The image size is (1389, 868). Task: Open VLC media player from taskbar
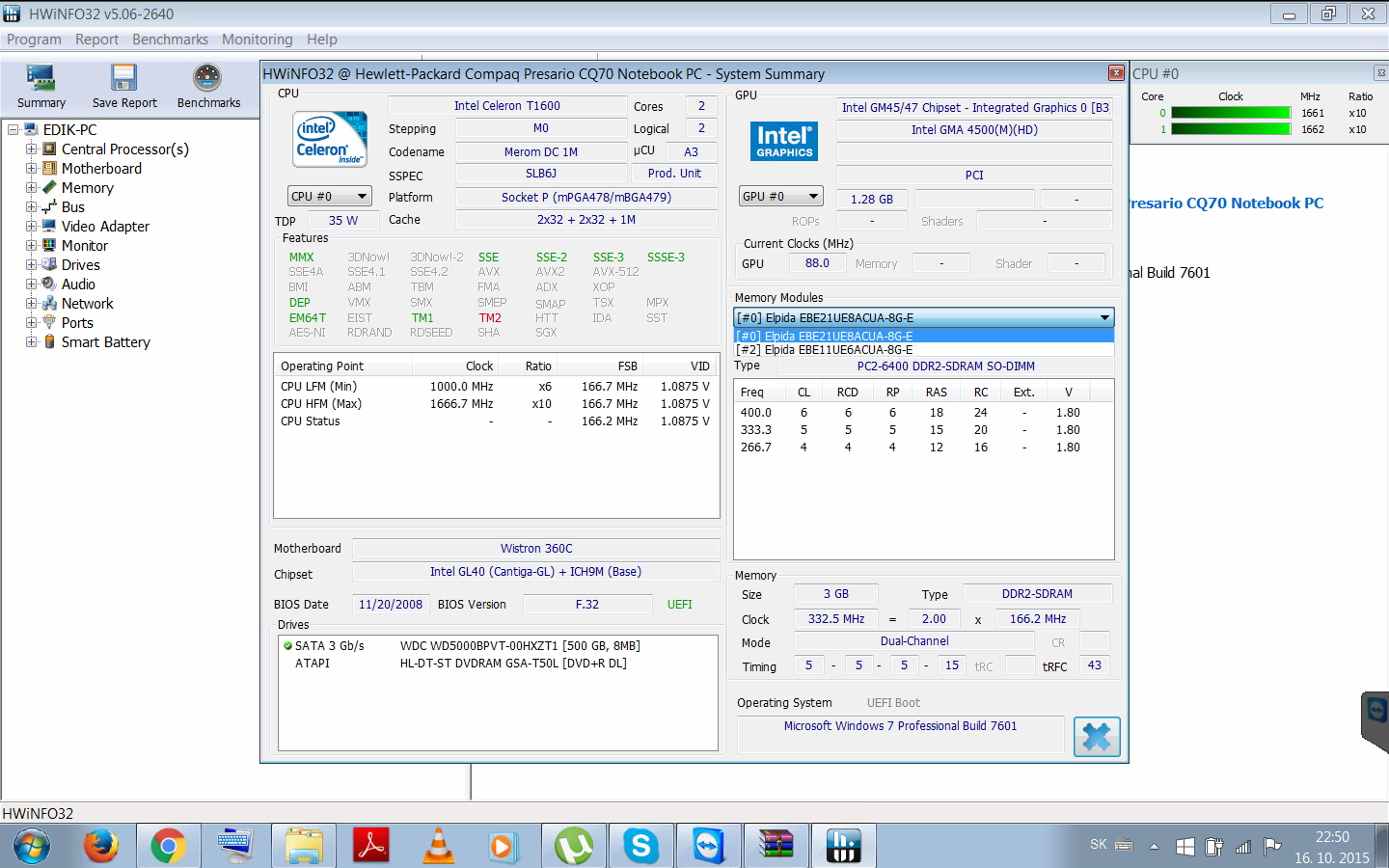click(x=439, y=847)
